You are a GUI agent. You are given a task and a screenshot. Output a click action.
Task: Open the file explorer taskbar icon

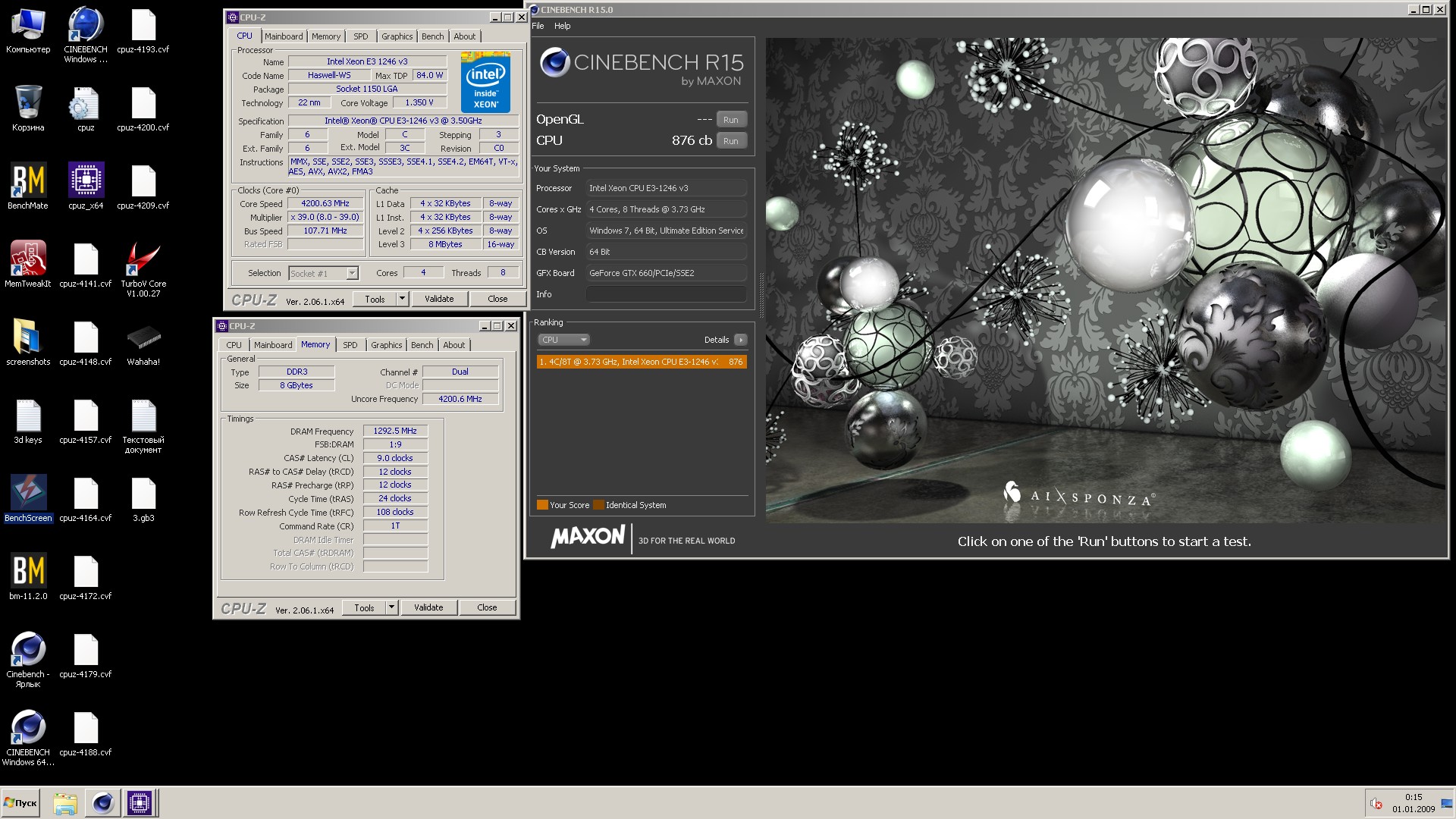click(65, 802)
